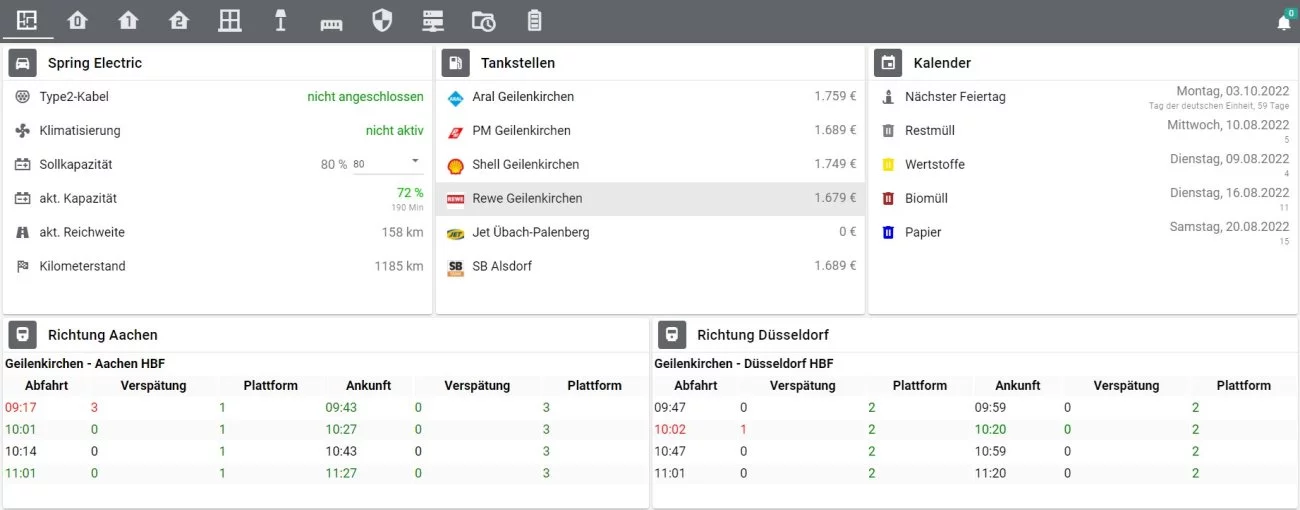Screen dimensions: 1300x510
Task: Open the floor plan overview tab
Action: pyautogui.click(x=27, y=20)
